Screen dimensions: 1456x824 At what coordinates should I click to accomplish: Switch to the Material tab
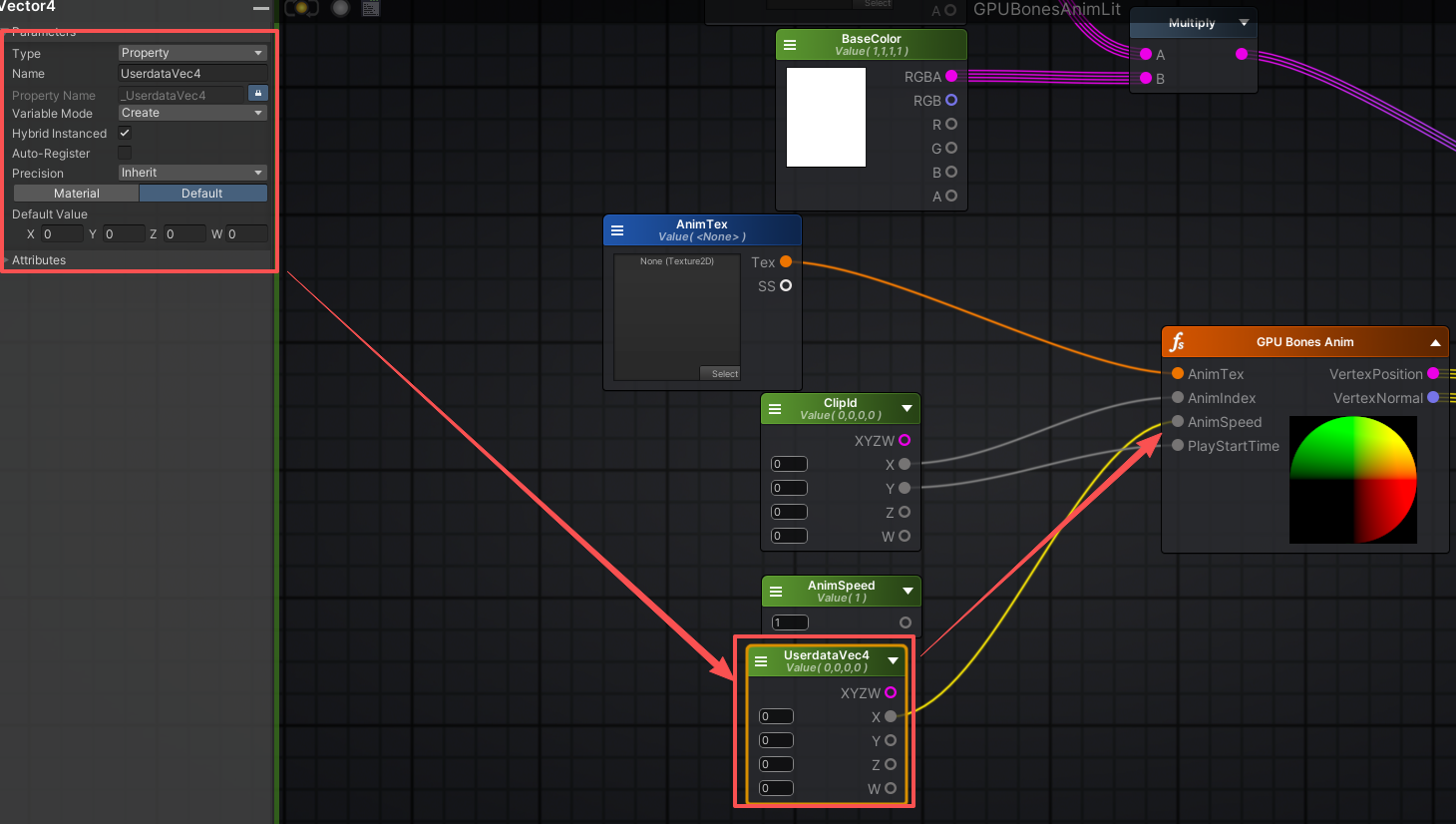tap(77, 194)
